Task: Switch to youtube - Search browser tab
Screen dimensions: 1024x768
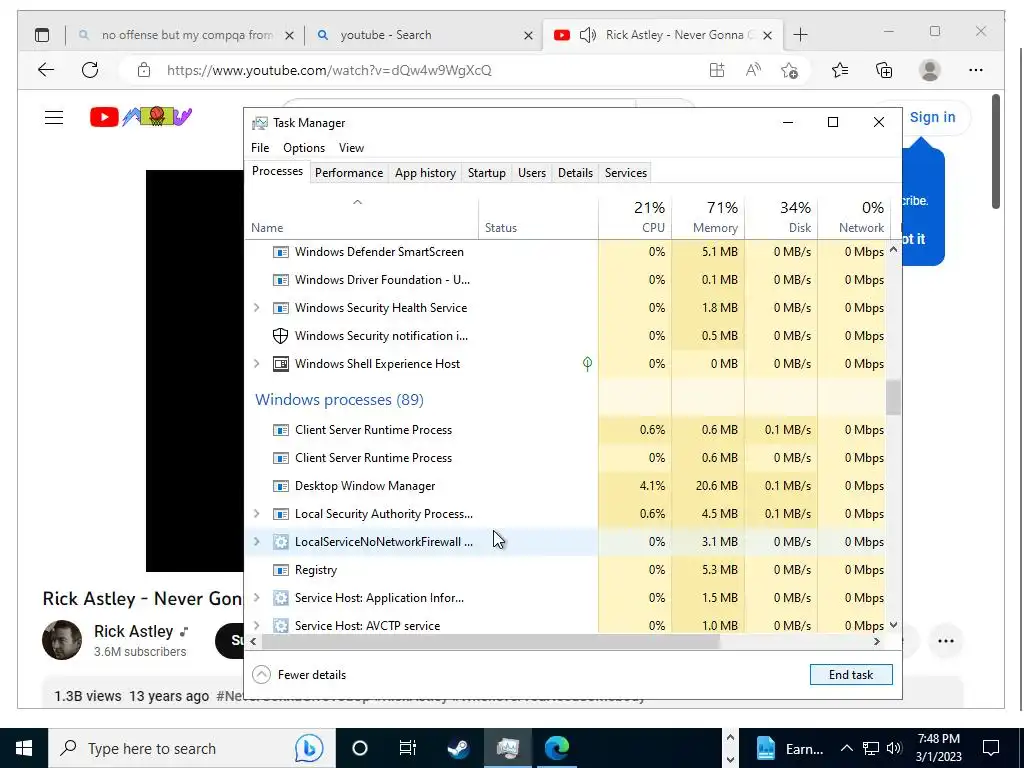Action: 424,35
